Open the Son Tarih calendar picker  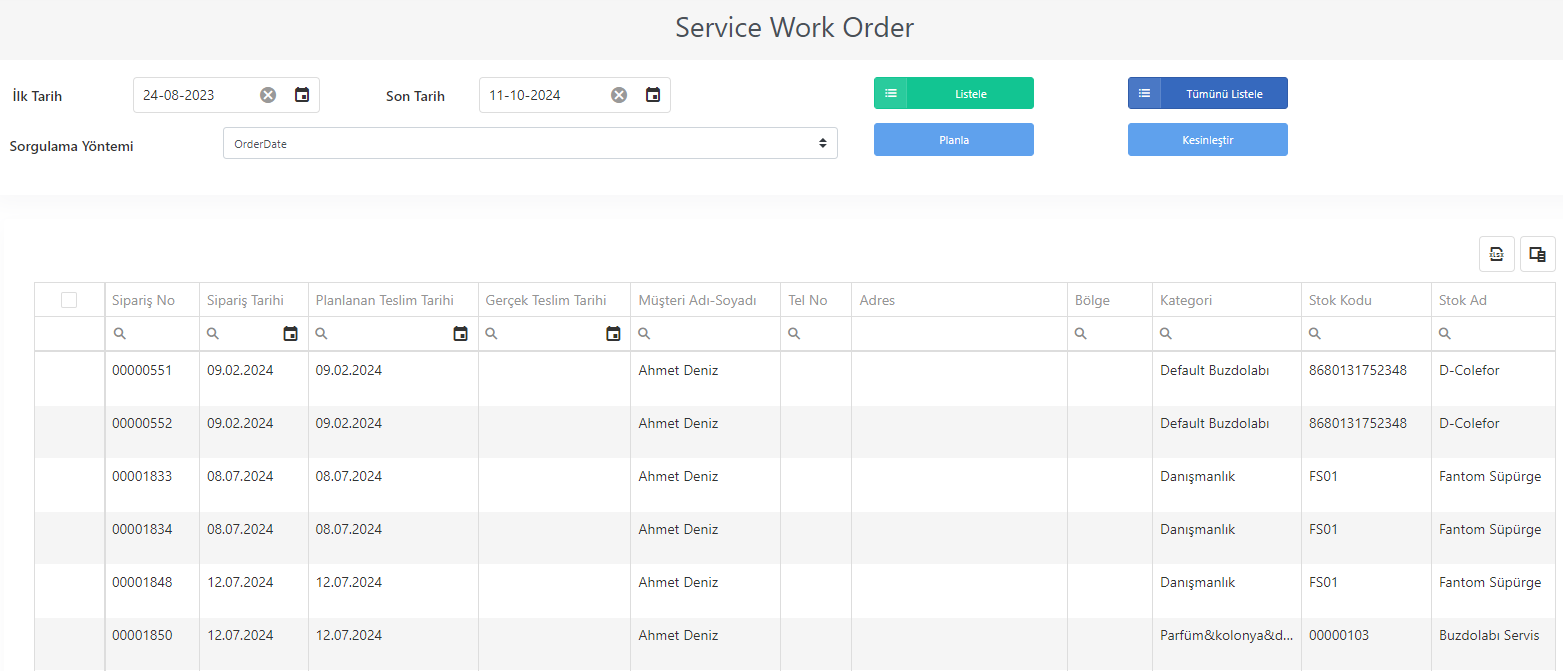(653, 95)
